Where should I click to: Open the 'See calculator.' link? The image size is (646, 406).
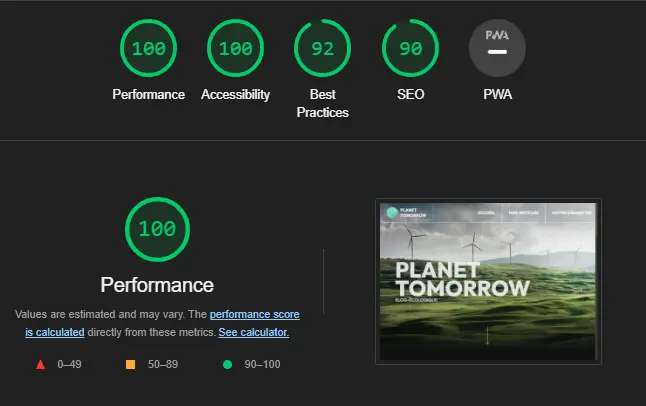point(253,332)
